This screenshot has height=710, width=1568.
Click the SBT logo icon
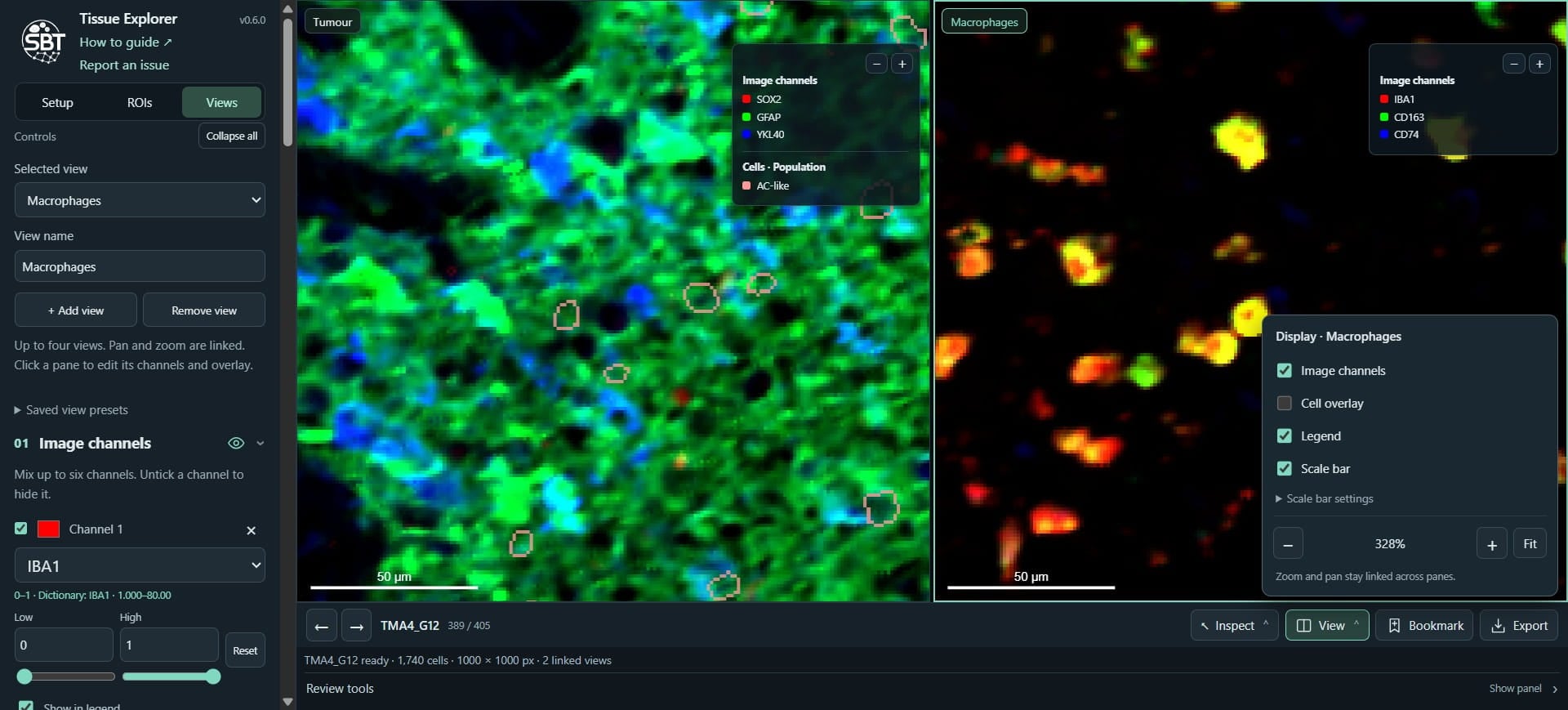click(x=43, y=41)
